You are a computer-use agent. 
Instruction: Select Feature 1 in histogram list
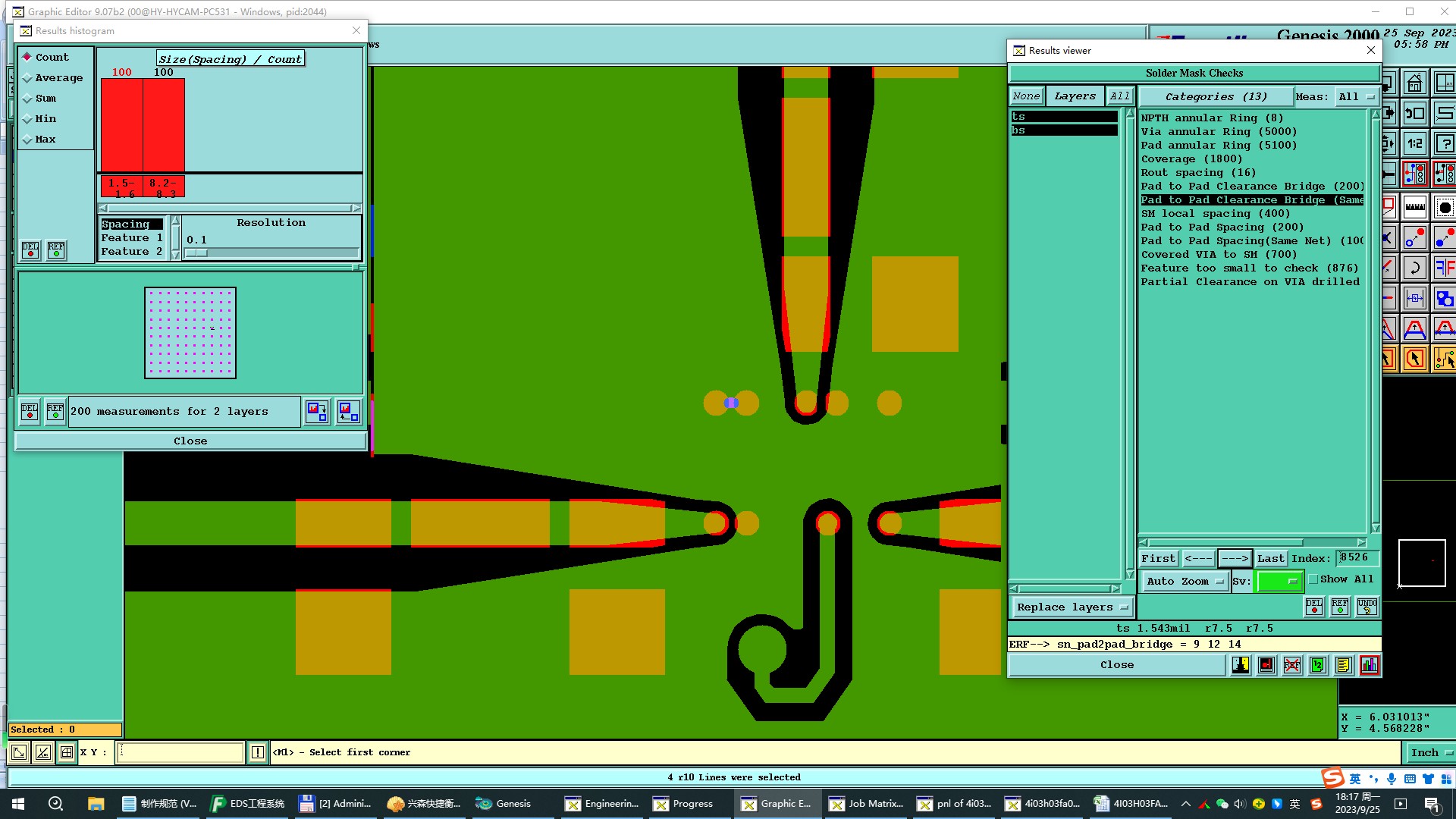pos(132,237)
